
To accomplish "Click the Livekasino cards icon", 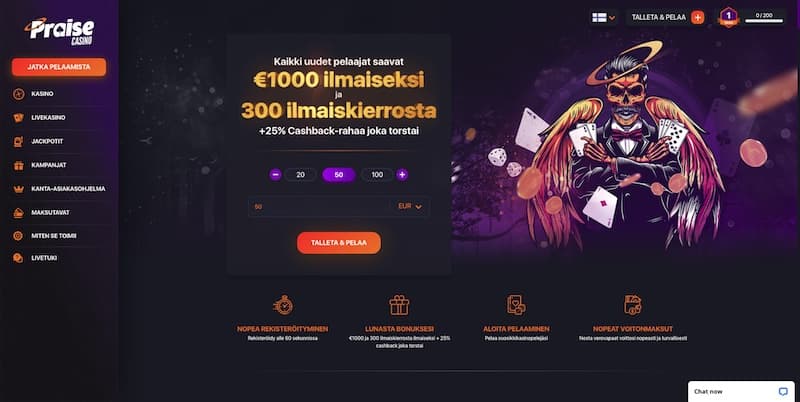I will tap(18, 118).
